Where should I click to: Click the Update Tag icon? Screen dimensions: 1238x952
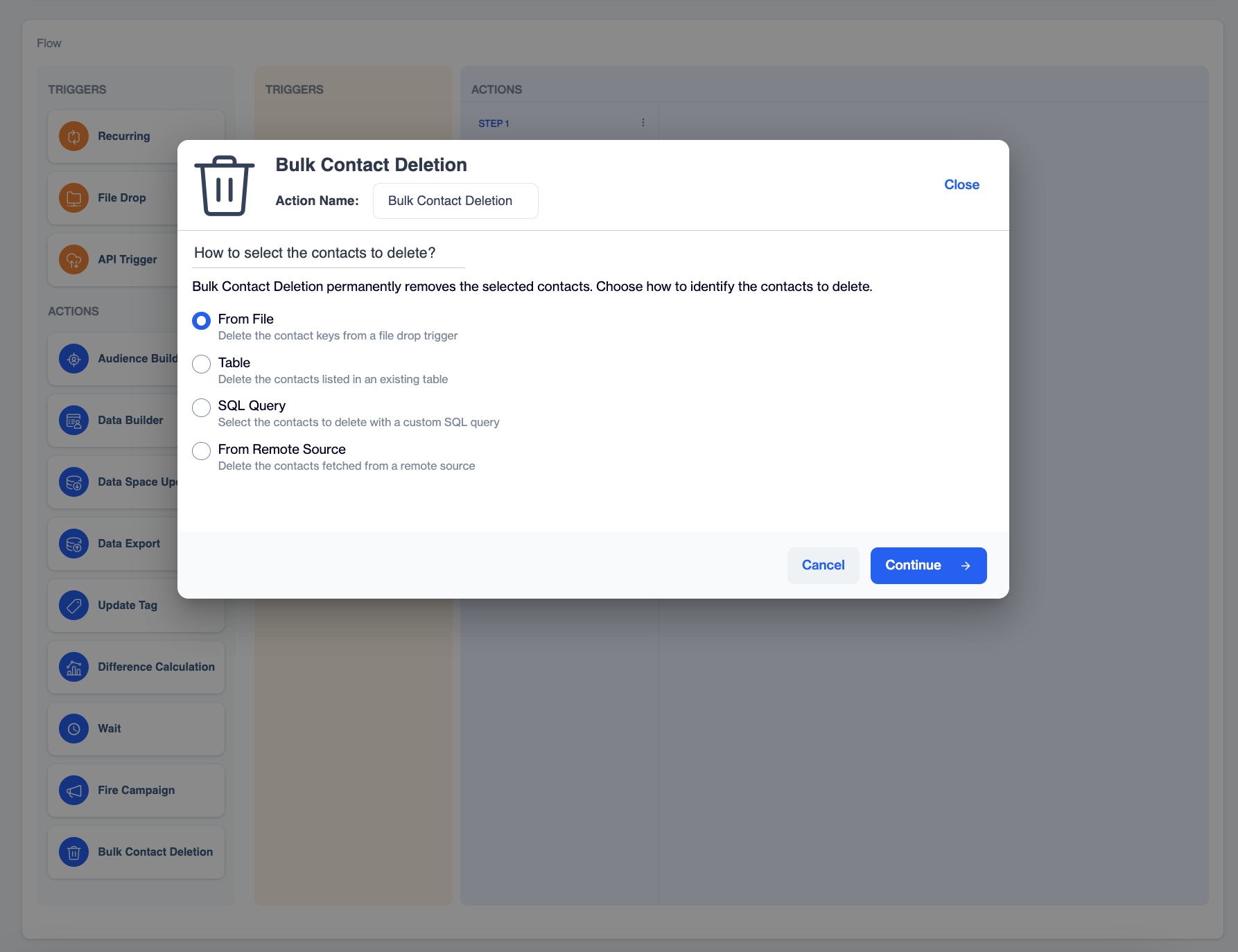(x=73, y=606)
